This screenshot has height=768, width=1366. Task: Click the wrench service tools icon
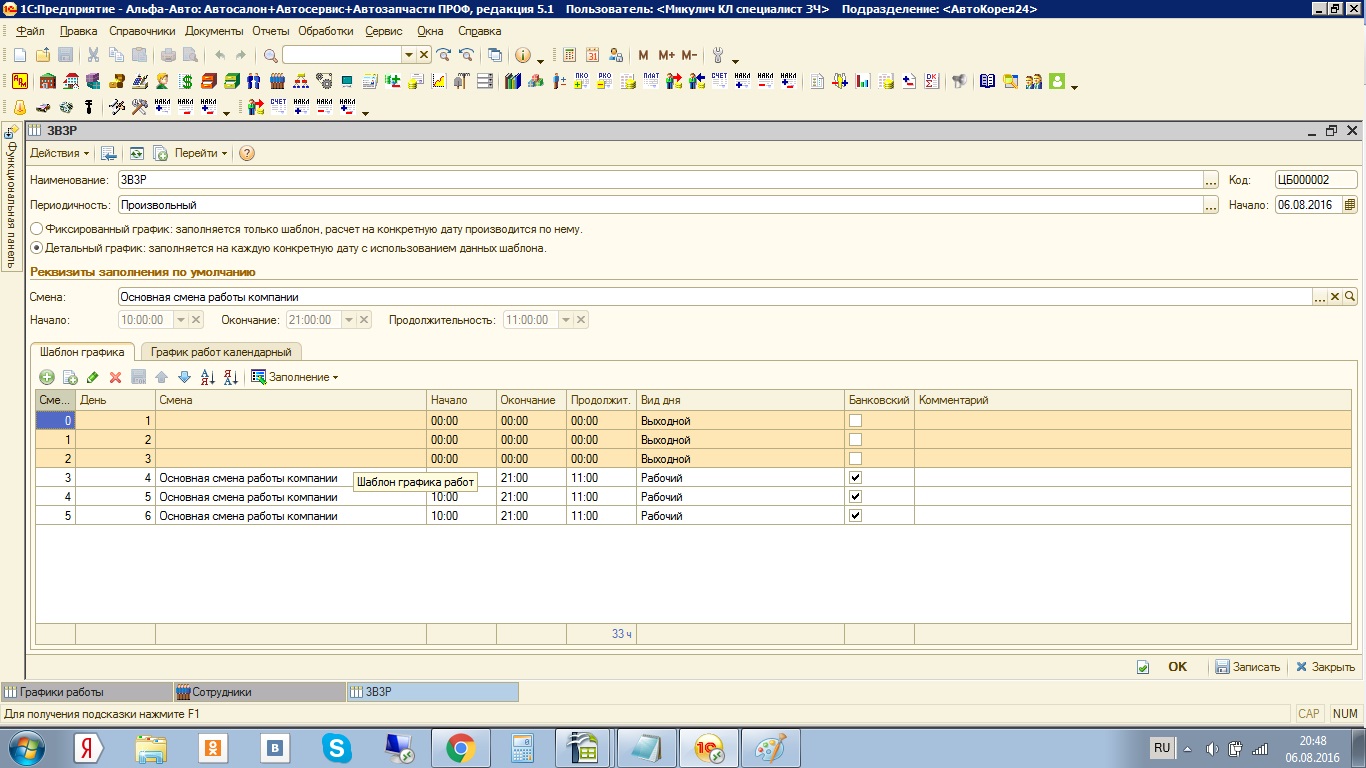coord(717,55)
